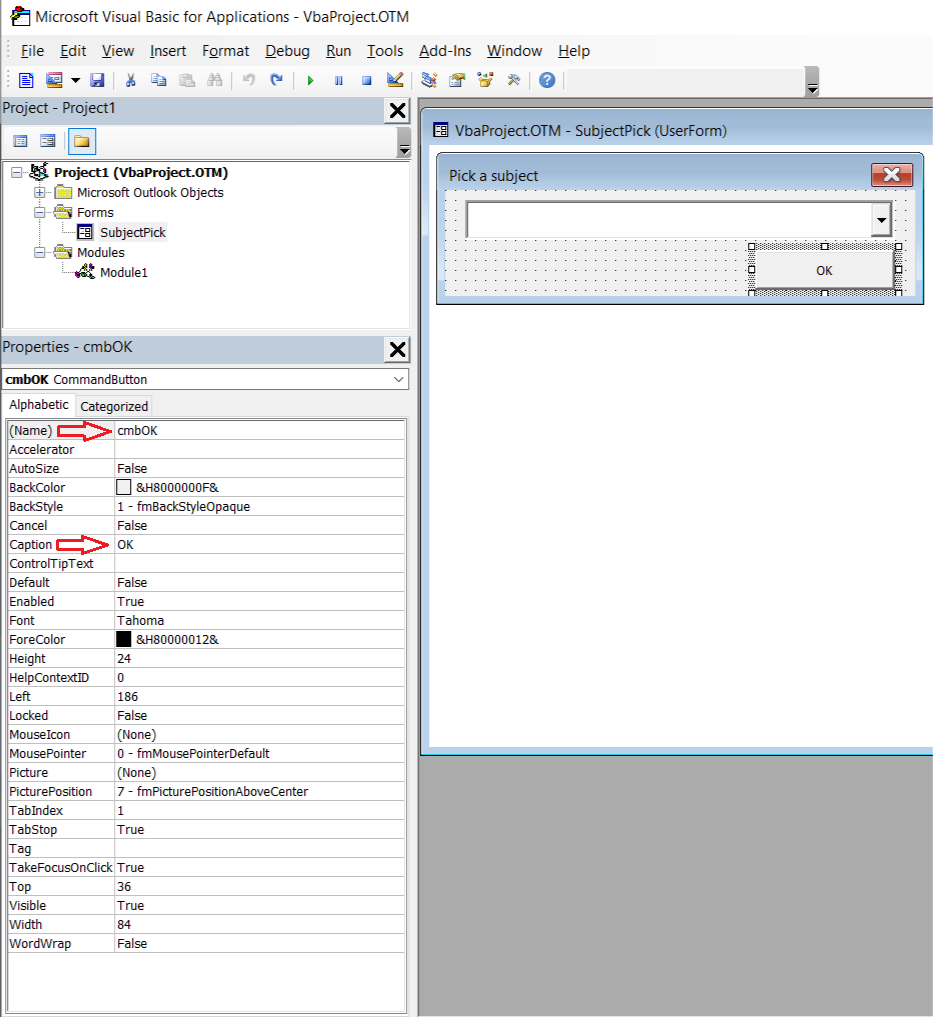Click the Redo arrow icon
The width and height of the screenshot is (933, 1017).
pyautogui.click(x=276, y=80)
